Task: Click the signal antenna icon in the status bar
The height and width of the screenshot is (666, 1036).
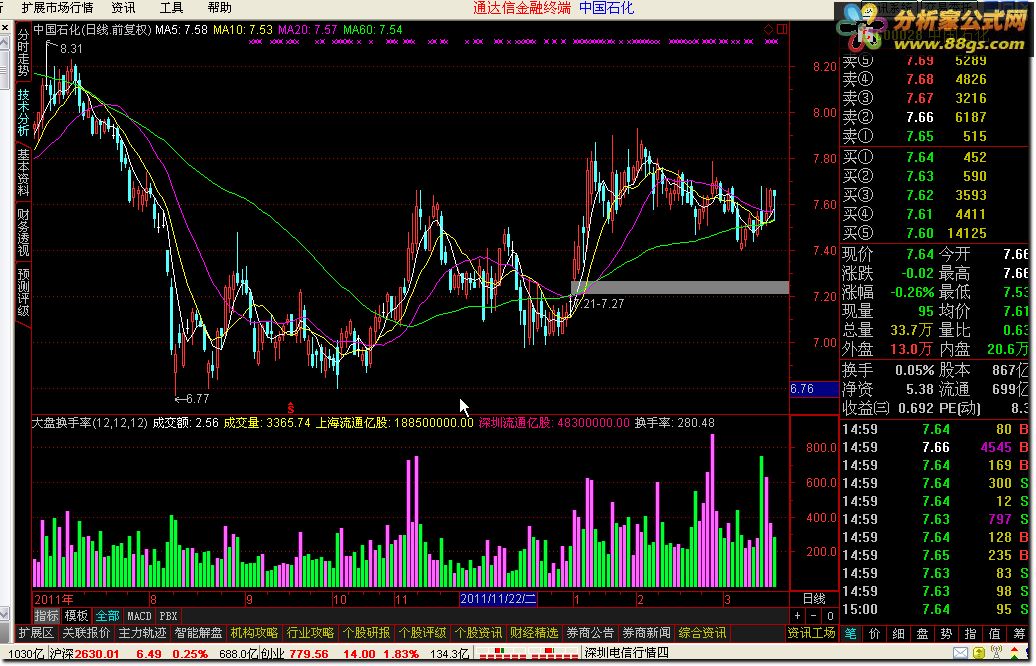Action: coord(996,653)
